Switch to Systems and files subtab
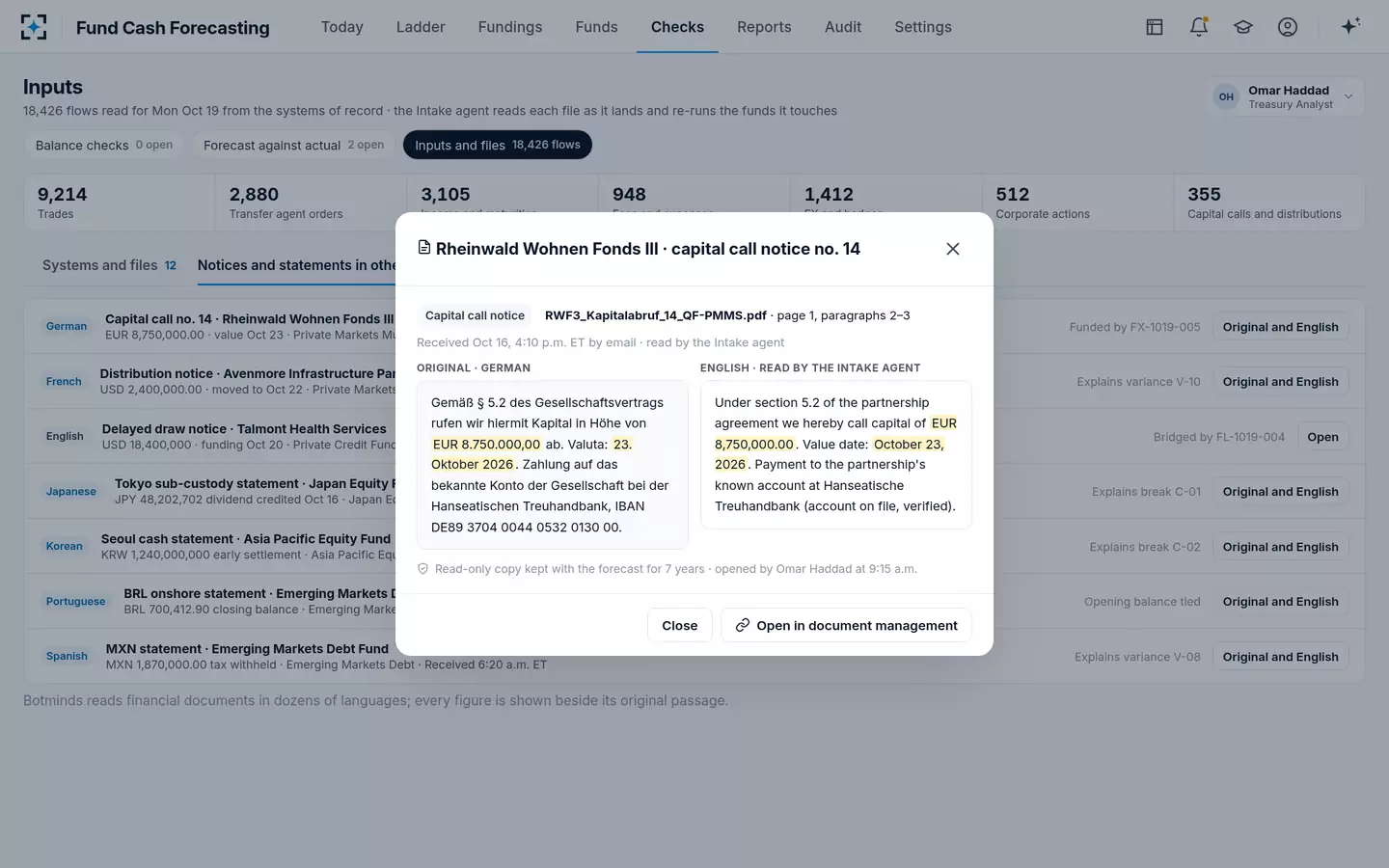Screen dimensions: 1389x868 [109, 265]
